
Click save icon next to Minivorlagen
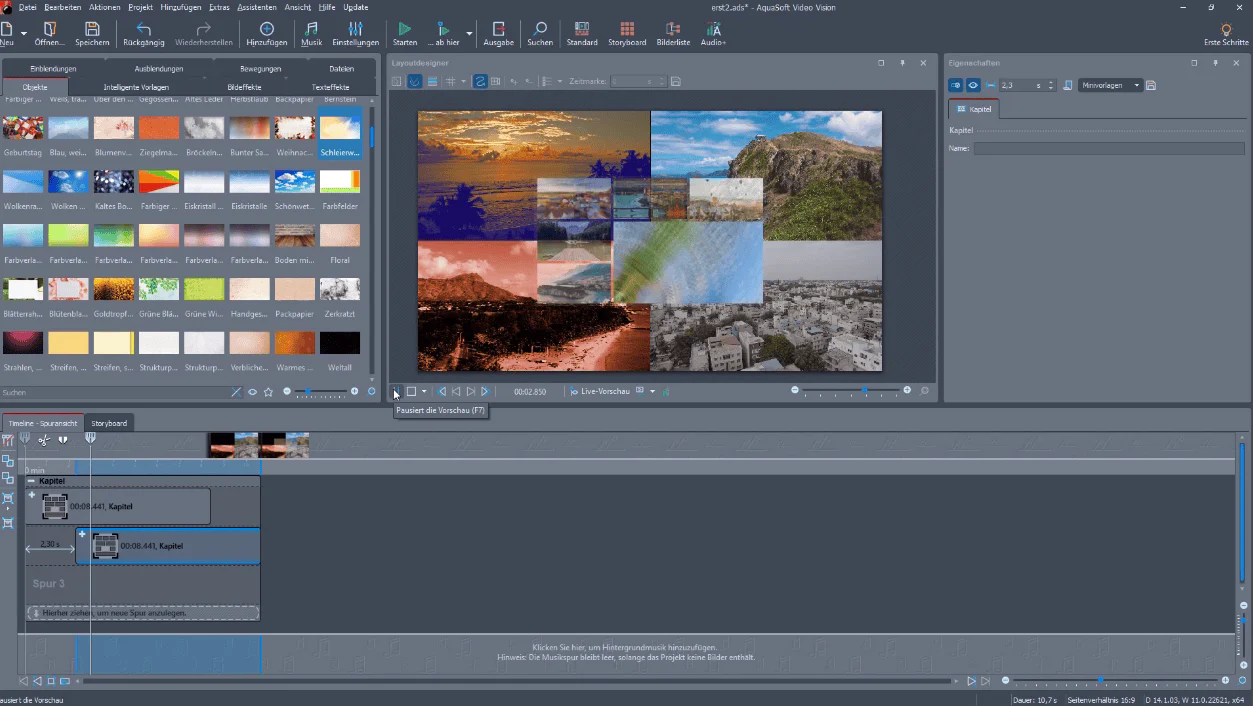tap(1151, 85)
